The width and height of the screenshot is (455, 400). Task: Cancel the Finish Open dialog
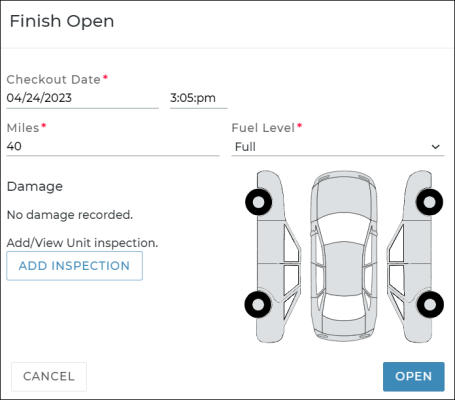point(49,376)
